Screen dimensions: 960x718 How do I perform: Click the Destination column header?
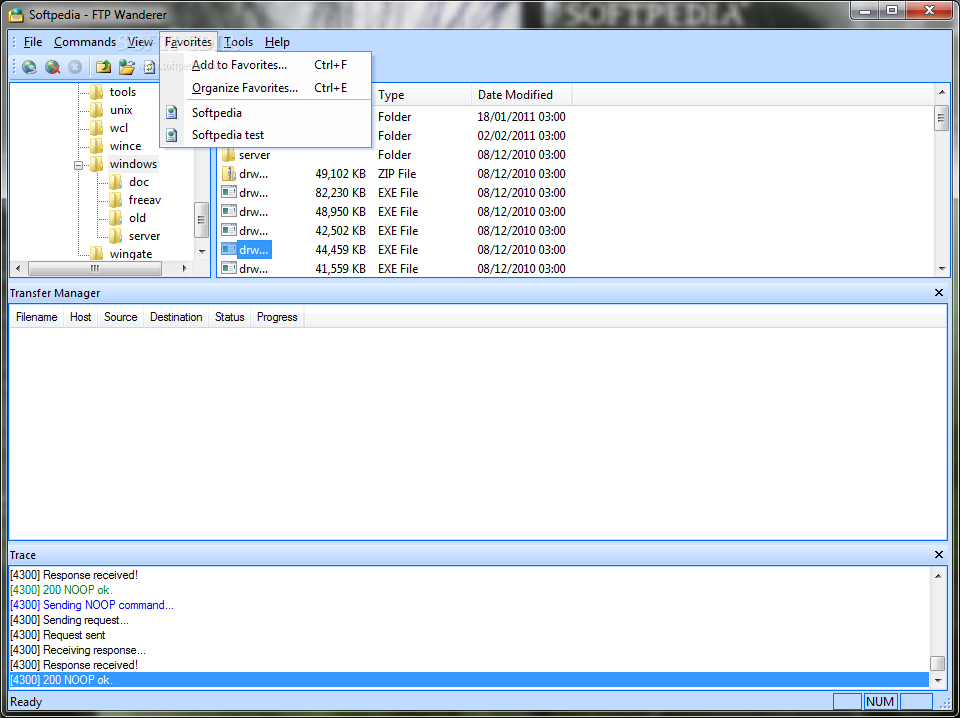(x=176, y=317)
